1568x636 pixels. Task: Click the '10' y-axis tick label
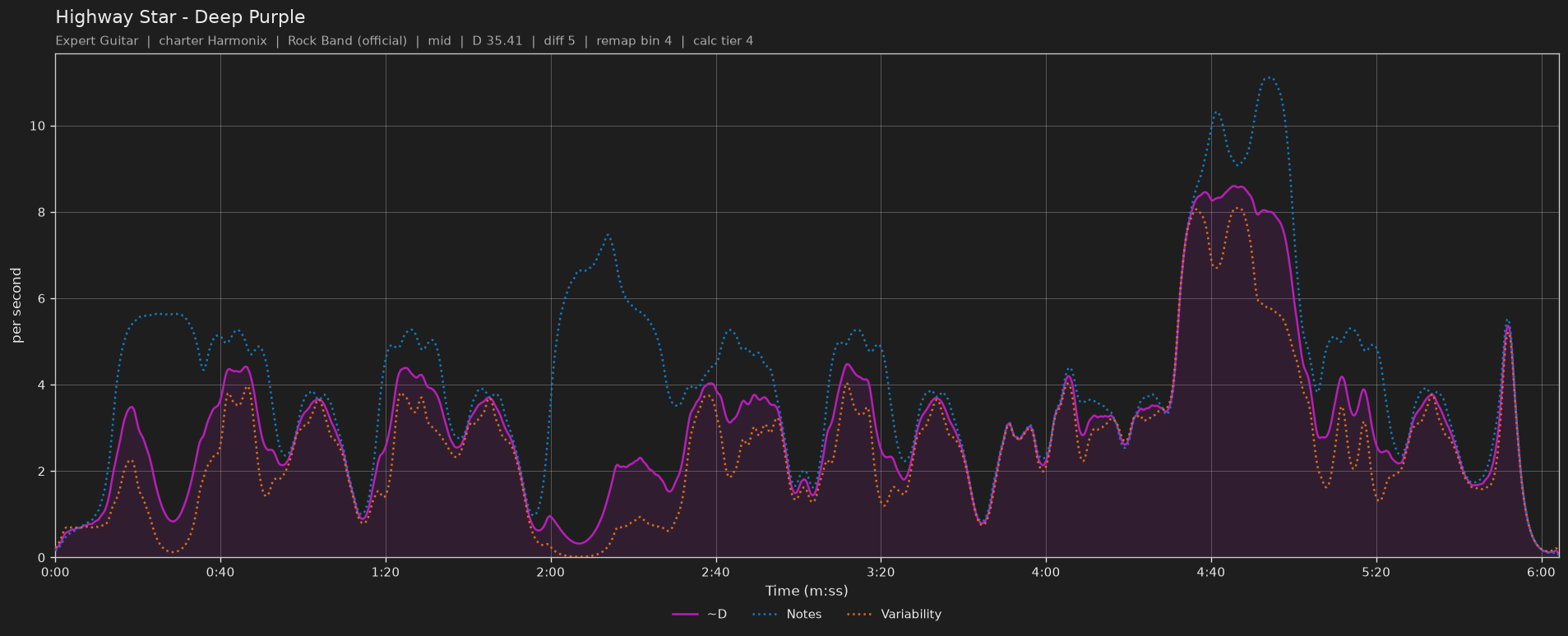pyautogui.click(x=39, y=127)
